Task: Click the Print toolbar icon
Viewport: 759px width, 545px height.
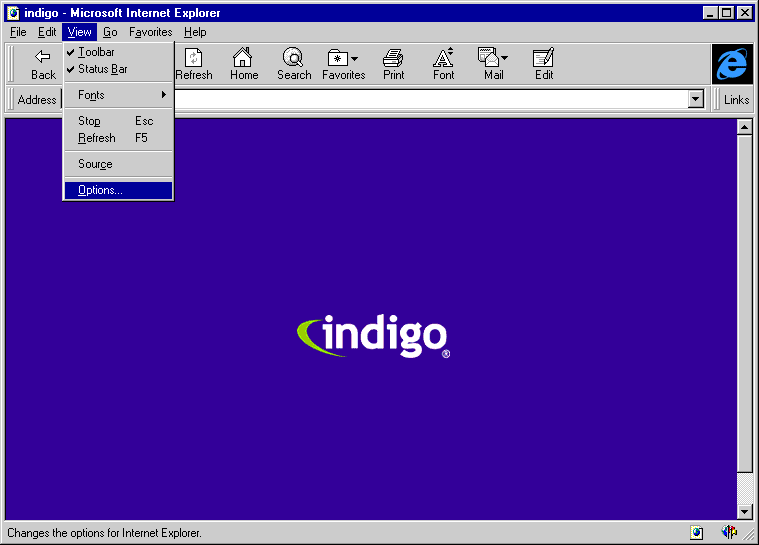Action: (393, 58)
